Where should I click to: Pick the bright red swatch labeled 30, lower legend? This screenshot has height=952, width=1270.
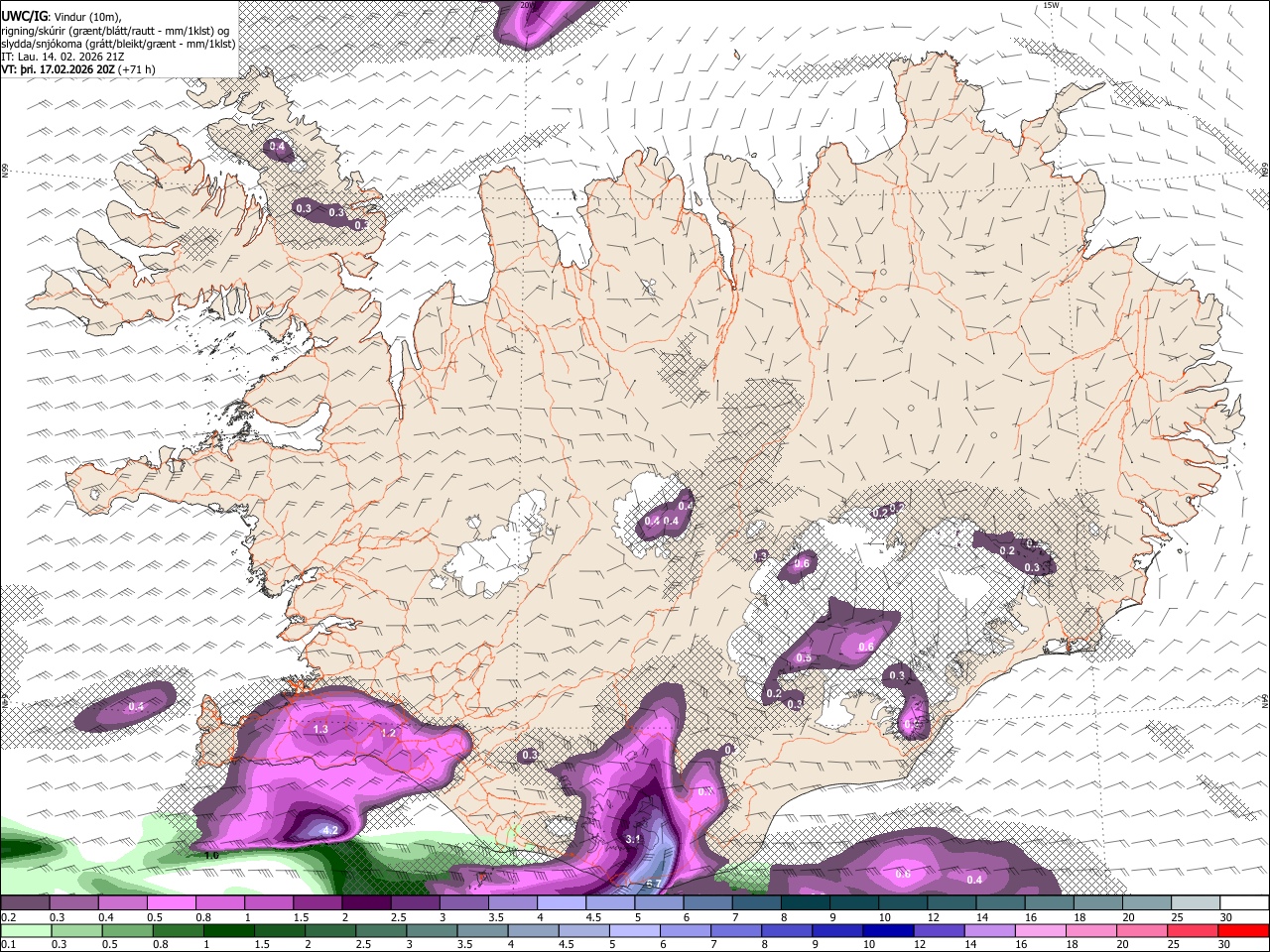point(1243,930)
